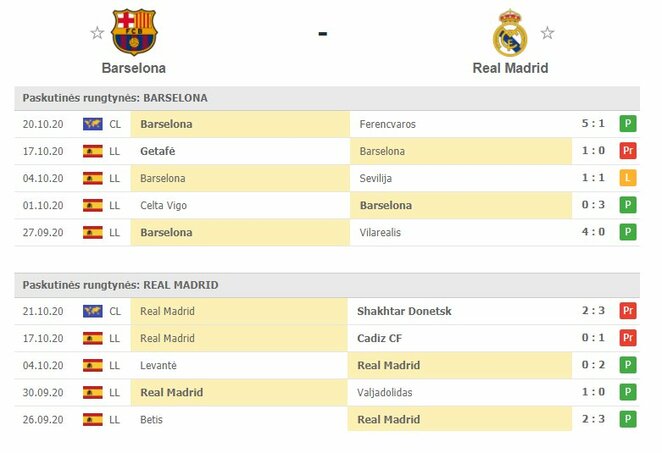Screen dimensions: 662x453
Task: Click Champions League flag icon for Barselona–Ferencvaros
Action: (93, 124)
